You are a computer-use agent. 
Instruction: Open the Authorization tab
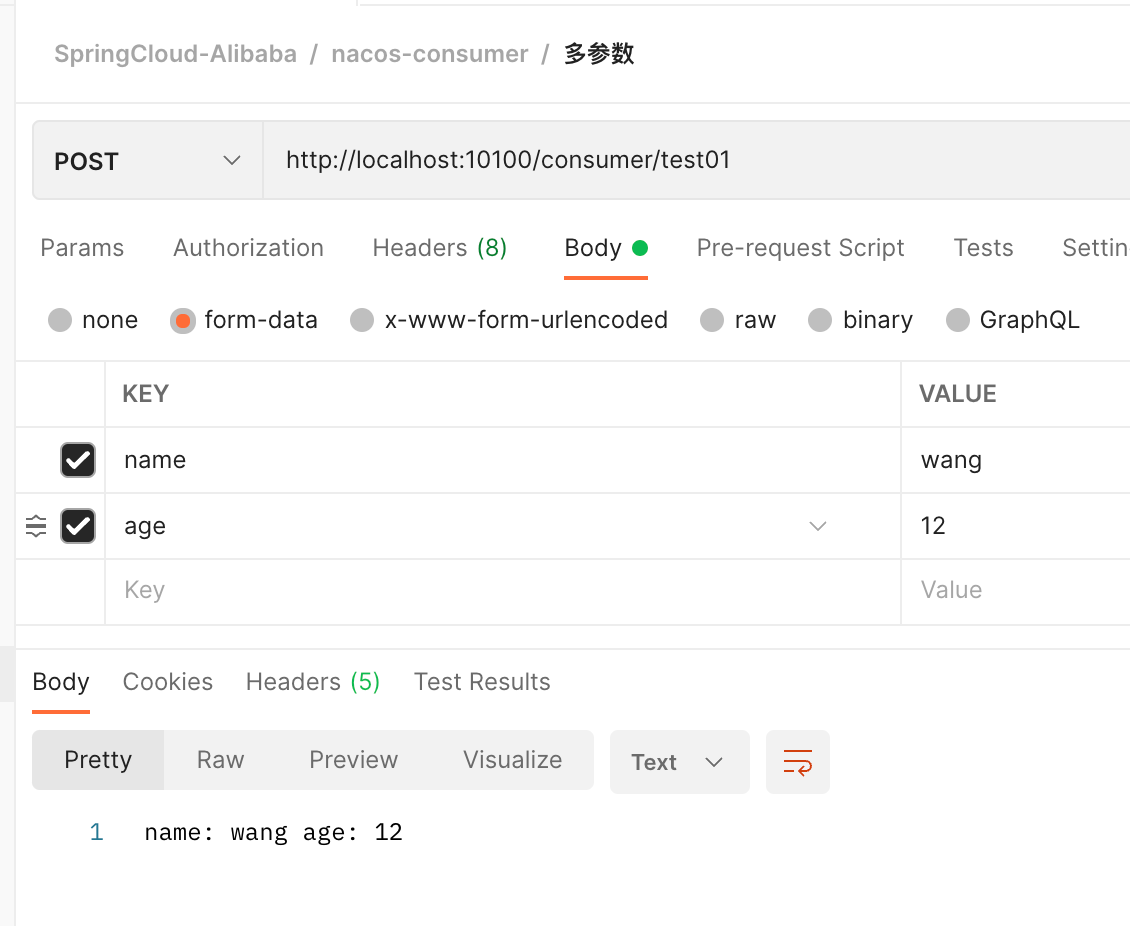pos(248,248)
